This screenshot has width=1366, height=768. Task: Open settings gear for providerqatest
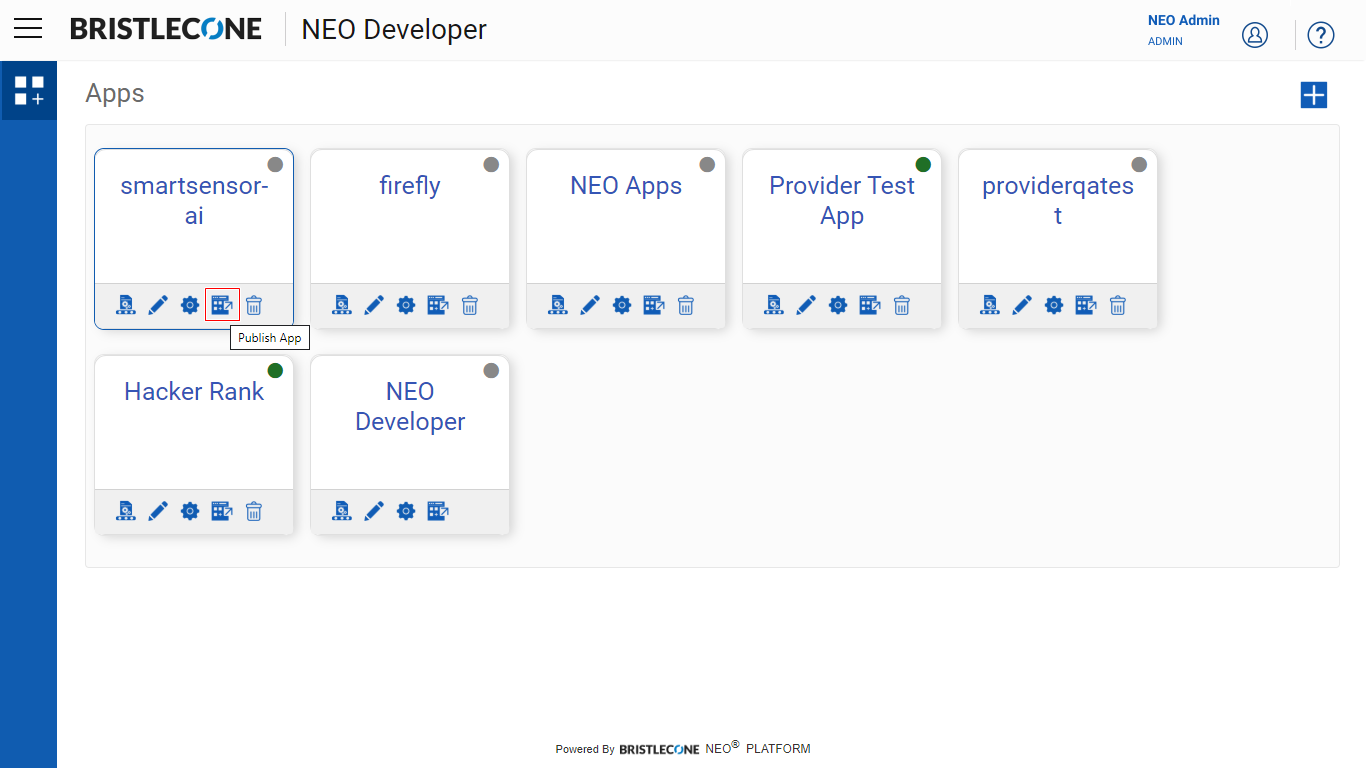1054,305
